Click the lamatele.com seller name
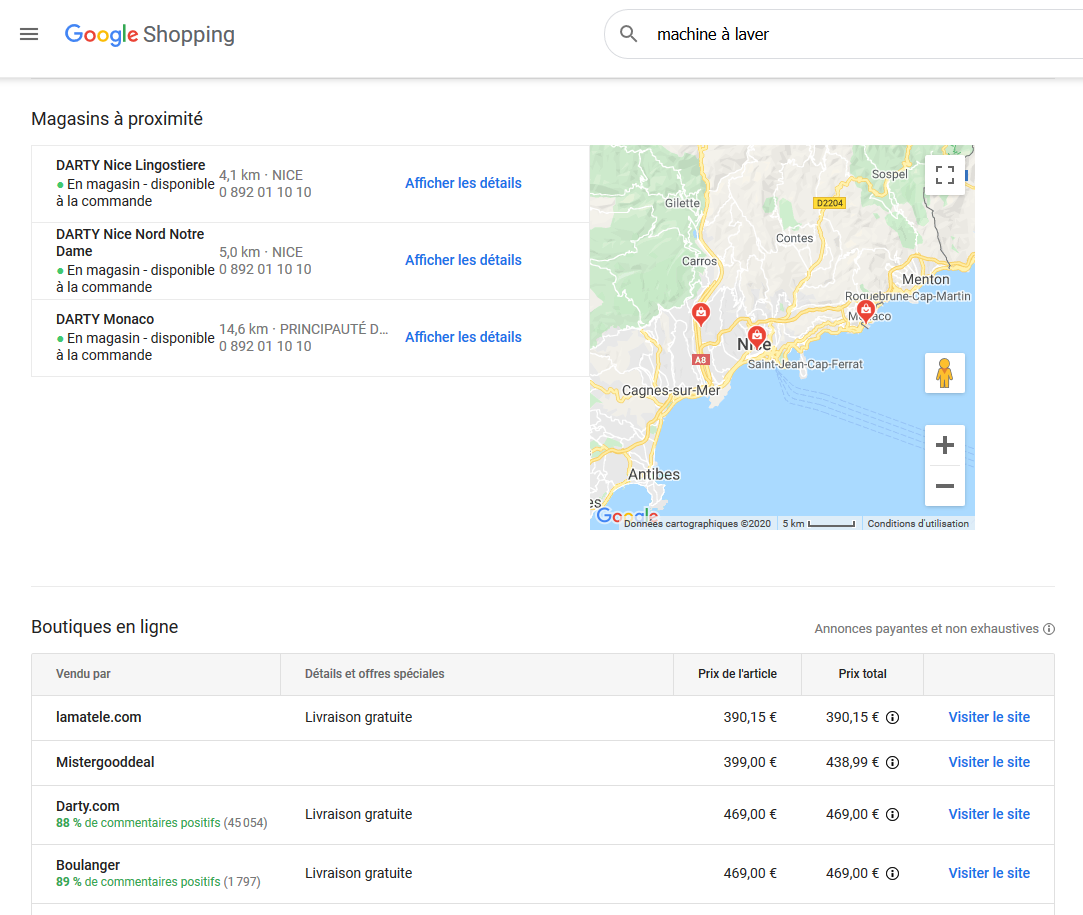The height and width of the screenshot is (915, 1083). click(x=99, y=717)
